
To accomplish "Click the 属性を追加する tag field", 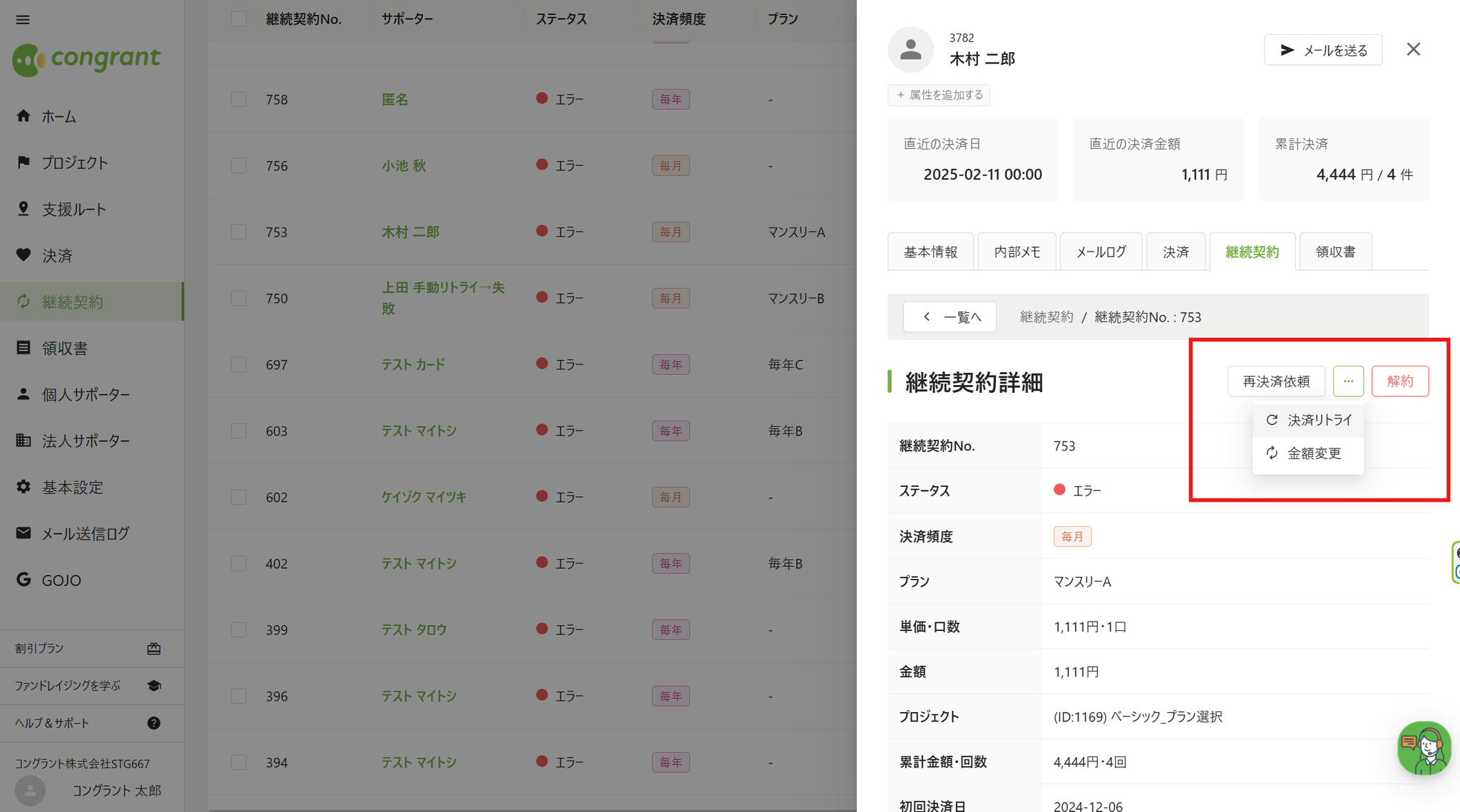I will pyautogui.click(x=939, y=95).
